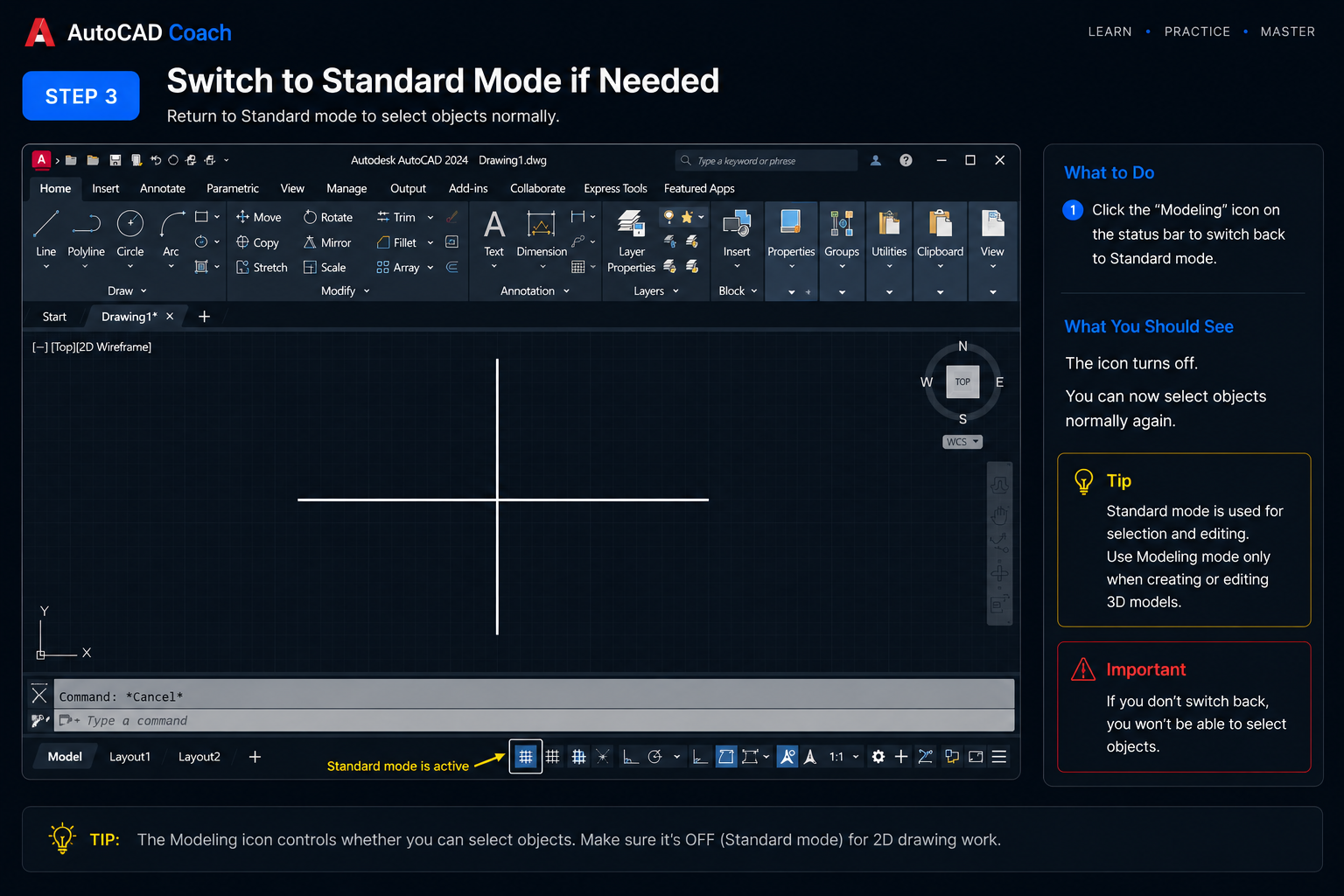Select the Polyline tool
This screenshot has height=896, width=1344.
tap(86, 234)
